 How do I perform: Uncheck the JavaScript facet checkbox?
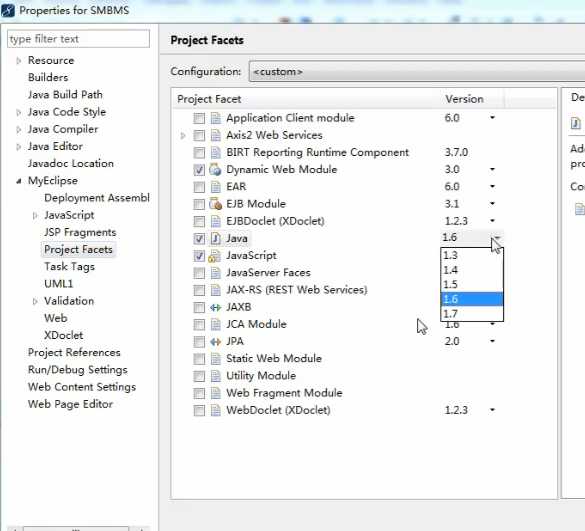click(199, 256)
